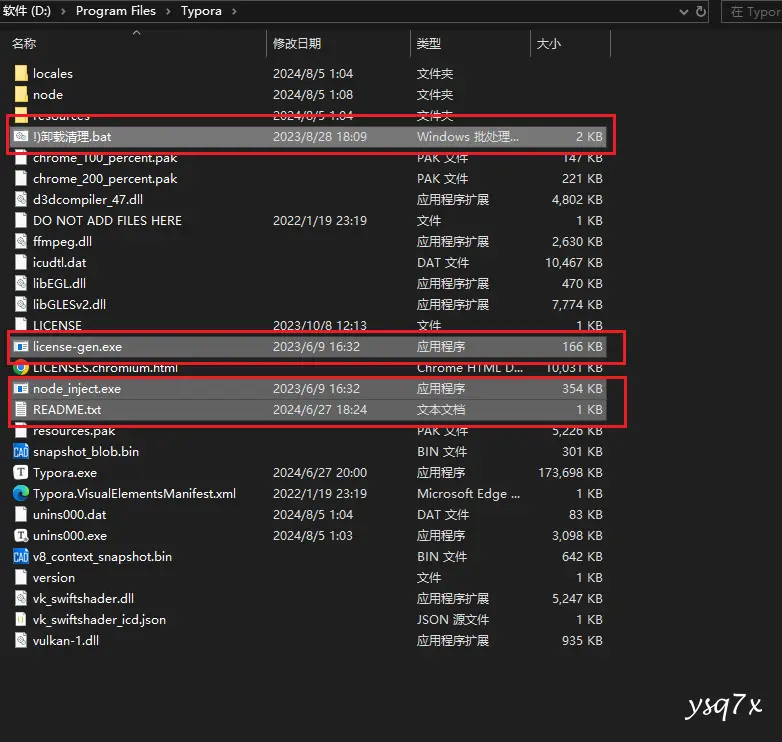Select the Typora.VisualElementsManifest.xml file name
The image size is (782, 742).
tap(134, 494)
